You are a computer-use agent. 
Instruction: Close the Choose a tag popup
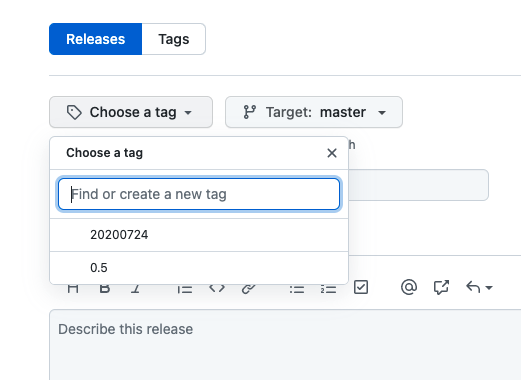click(332, 153)
